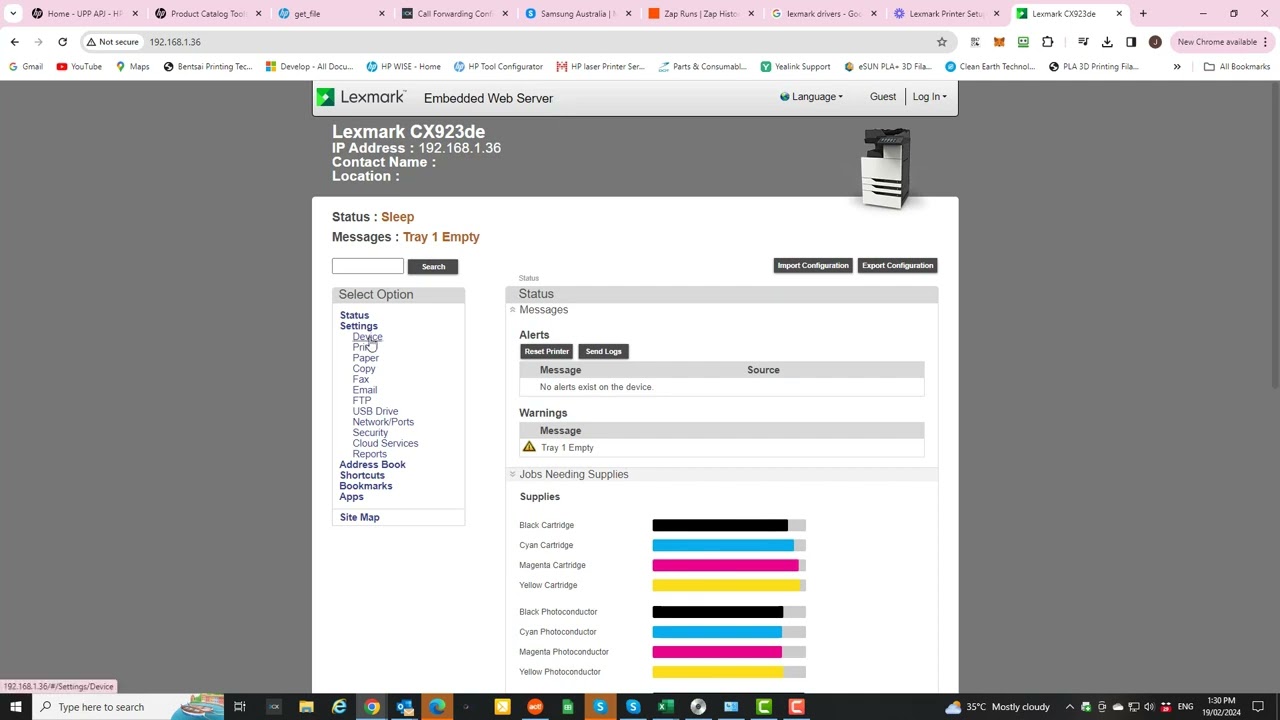The image size is (1280, 720).
Task: Switch to the Lexmark Printer Setup tab
Action: point(945,14)
